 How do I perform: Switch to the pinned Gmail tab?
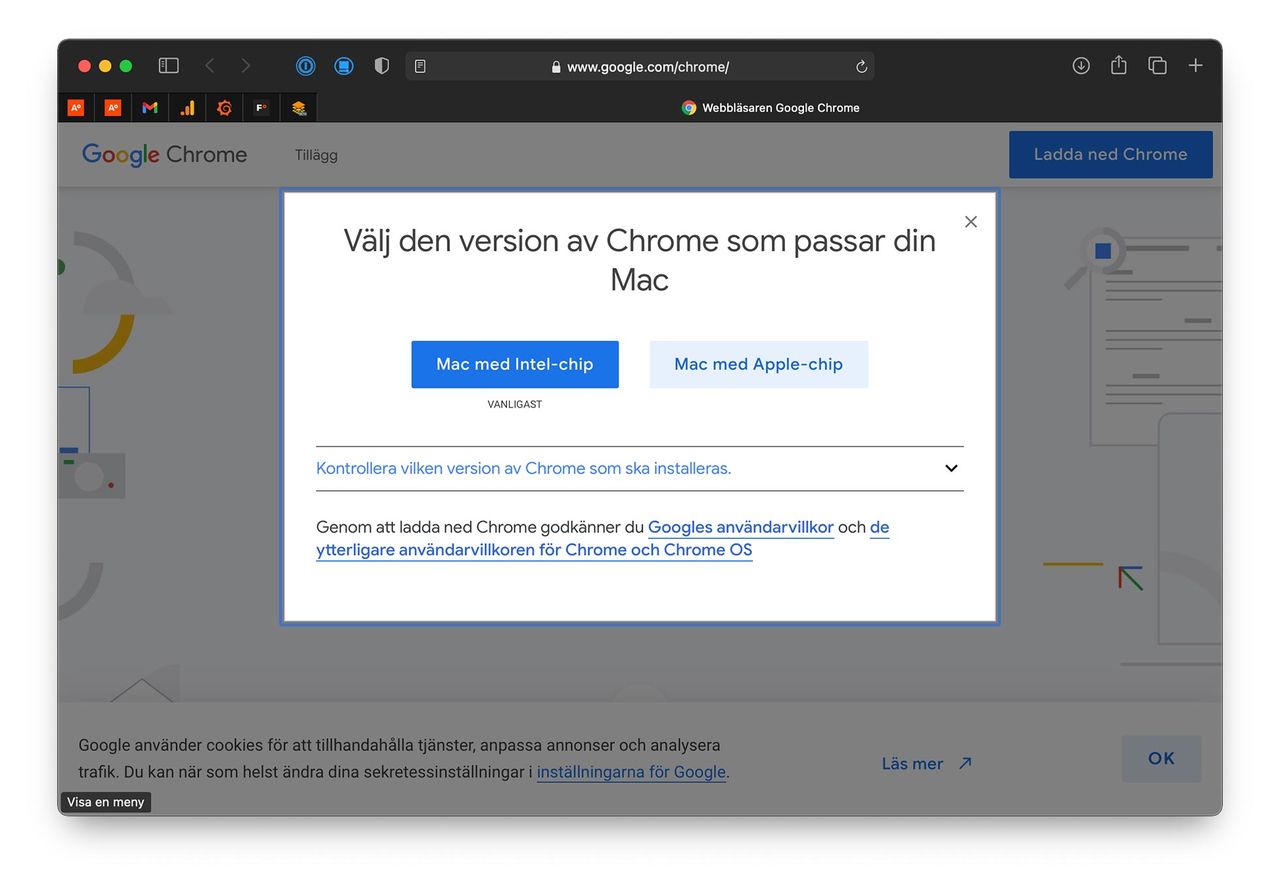150,108
